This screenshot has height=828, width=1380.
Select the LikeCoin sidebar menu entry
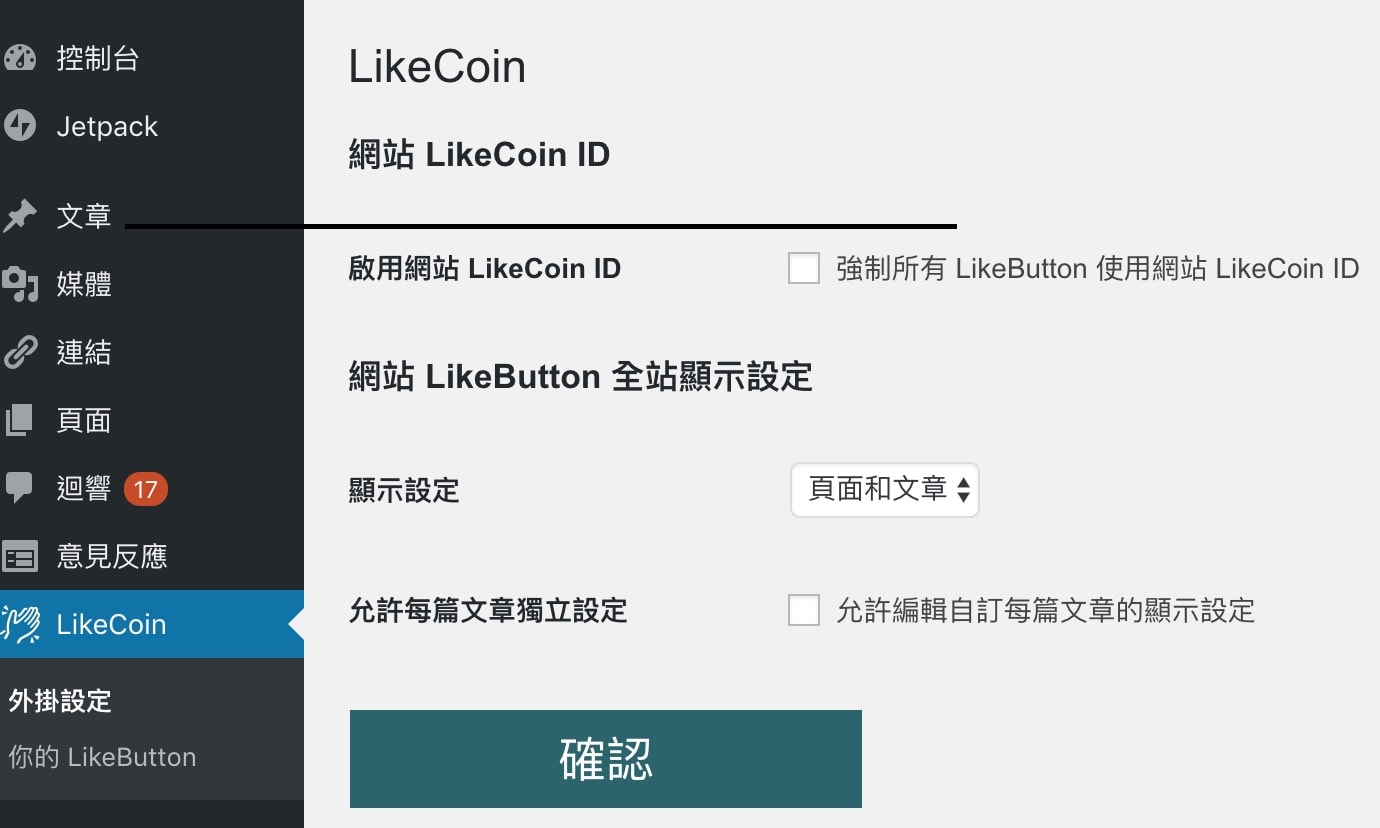[x=111, y=625]
